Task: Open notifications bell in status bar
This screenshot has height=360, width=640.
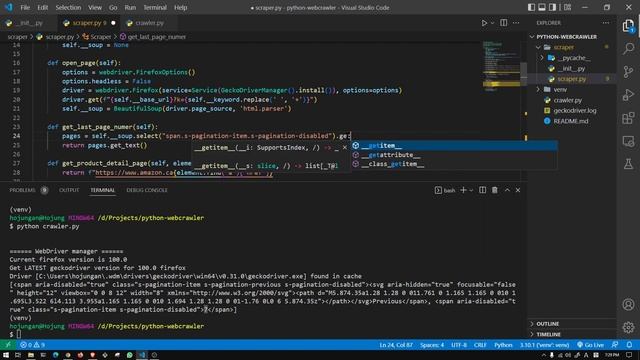Action: click(629, 345)
